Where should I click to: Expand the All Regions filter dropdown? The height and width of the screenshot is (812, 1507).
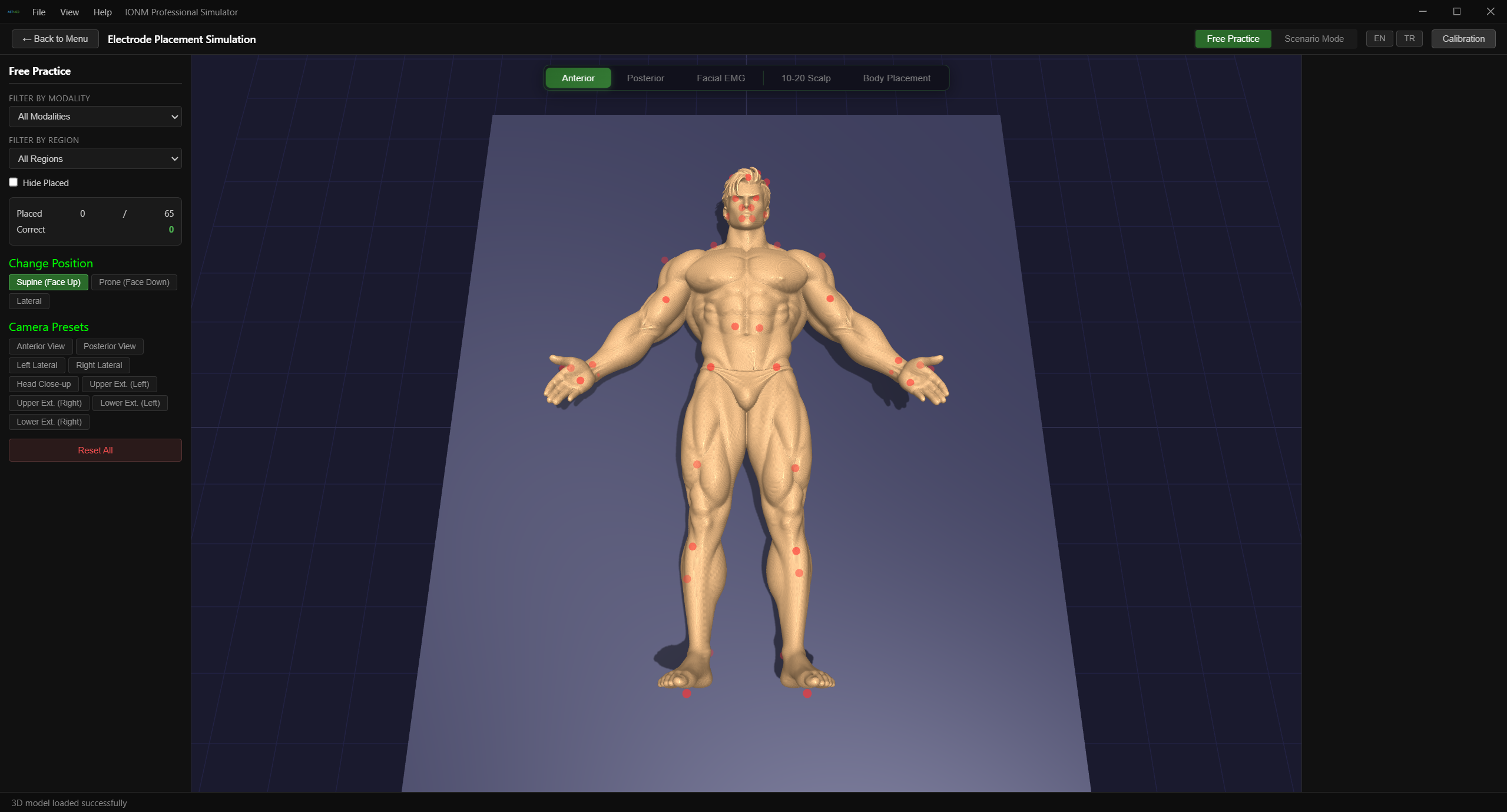[95, 158]
